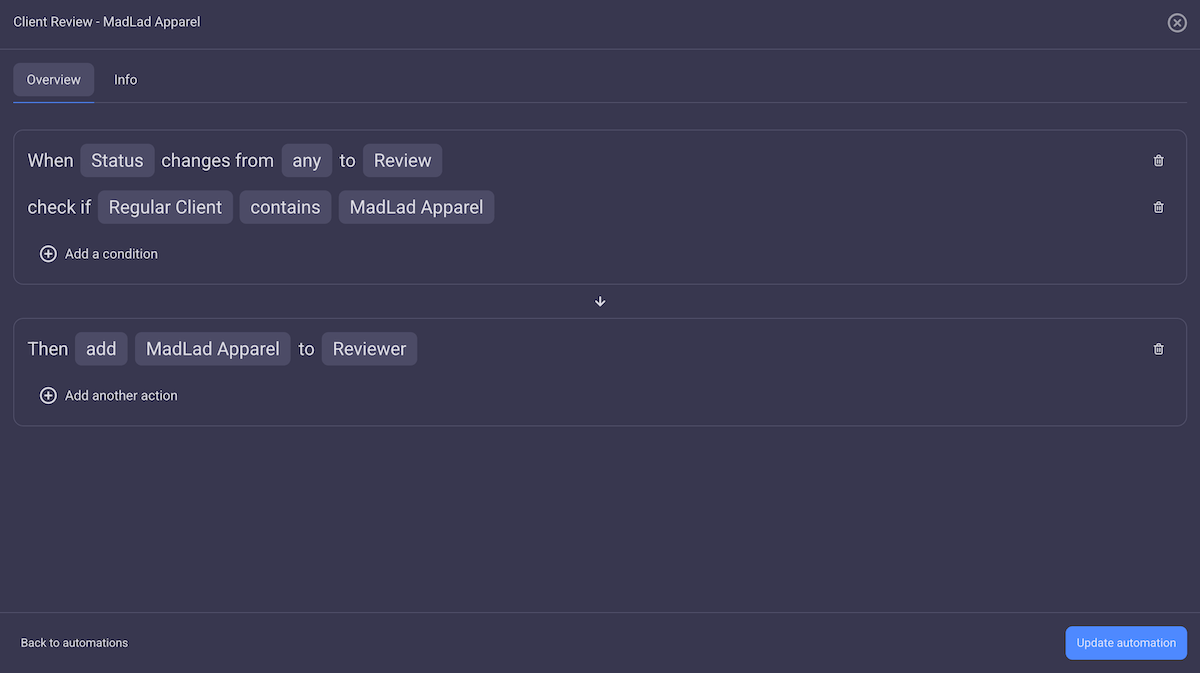Click the arrow between trigger and action blocks

[600, 301]
